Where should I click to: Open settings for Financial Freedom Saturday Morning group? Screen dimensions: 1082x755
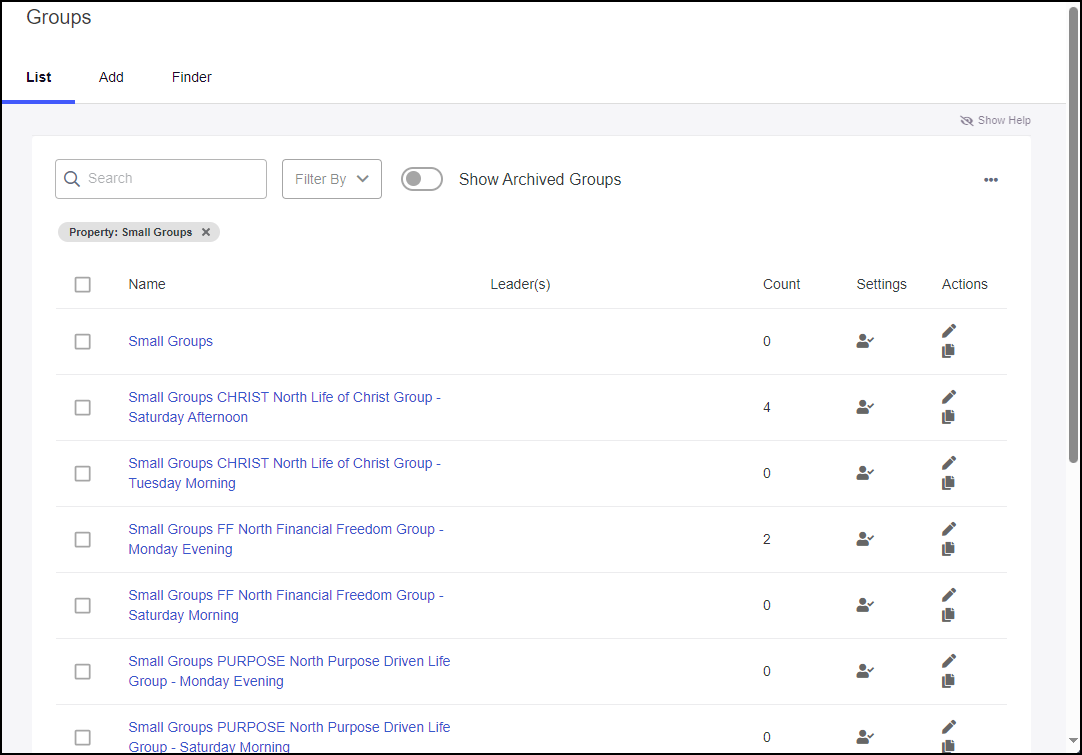[864, 605]
